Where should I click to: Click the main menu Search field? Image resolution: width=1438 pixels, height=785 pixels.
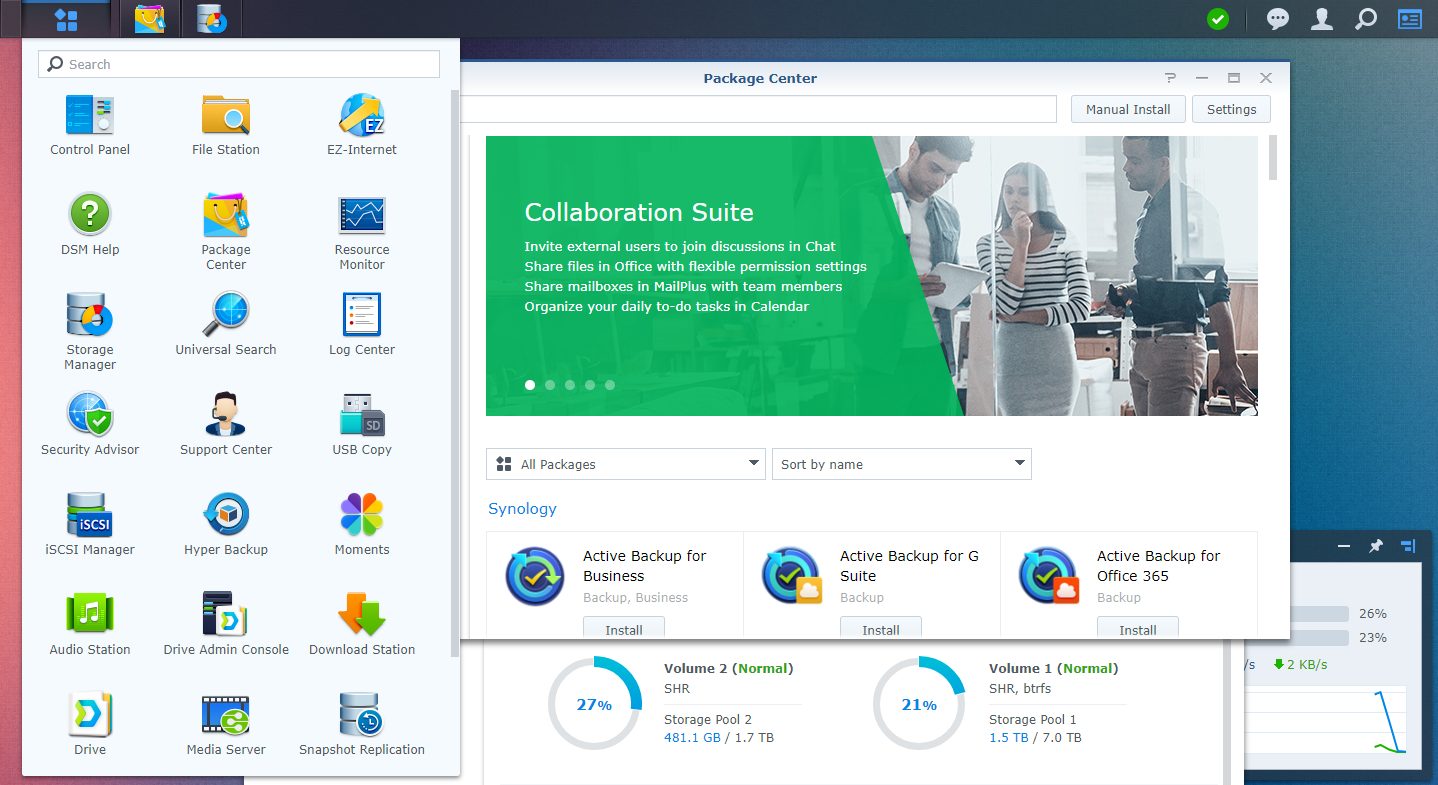(240, 64)
